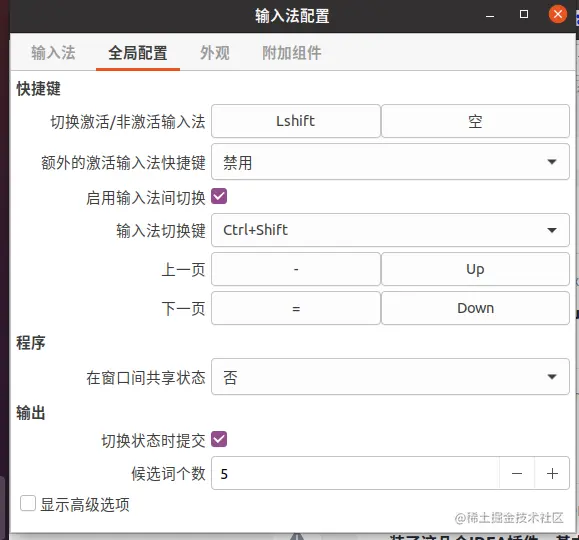579x540 pixels.
Task: Click the 上一页 minus key button
Action: (296, 269)
